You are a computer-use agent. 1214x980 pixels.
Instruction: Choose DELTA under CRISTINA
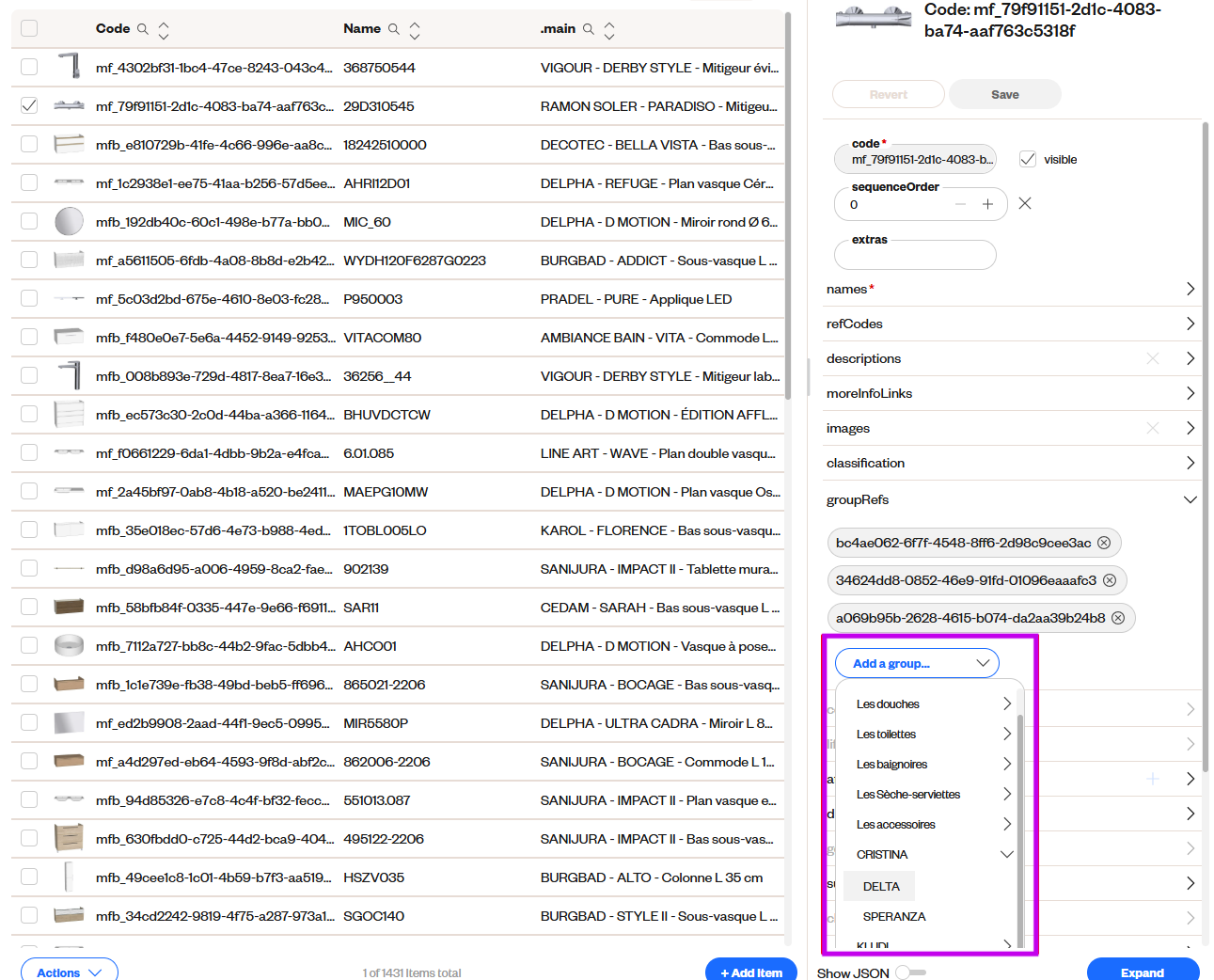[880, 886]
